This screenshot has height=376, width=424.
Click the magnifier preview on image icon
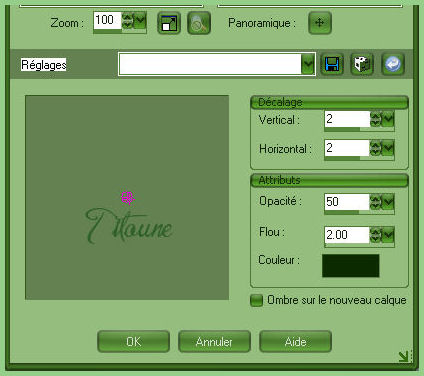click(x=199, y=23)
